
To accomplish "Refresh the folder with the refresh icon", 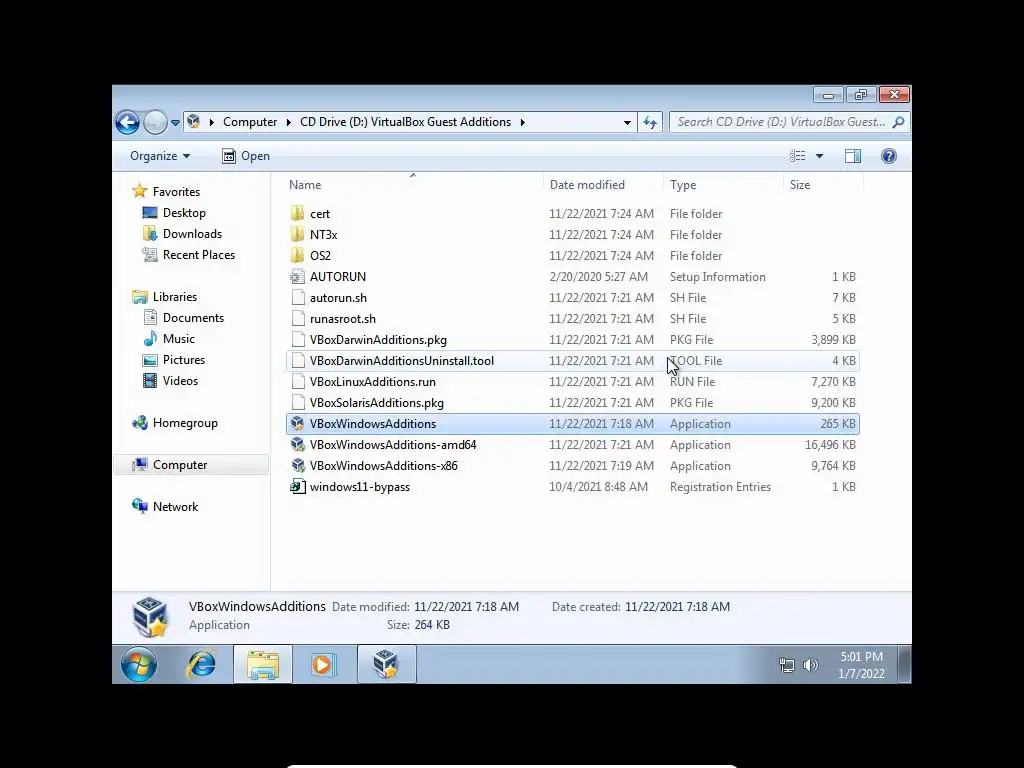I will pyautogui.click(x=650, y=122).
